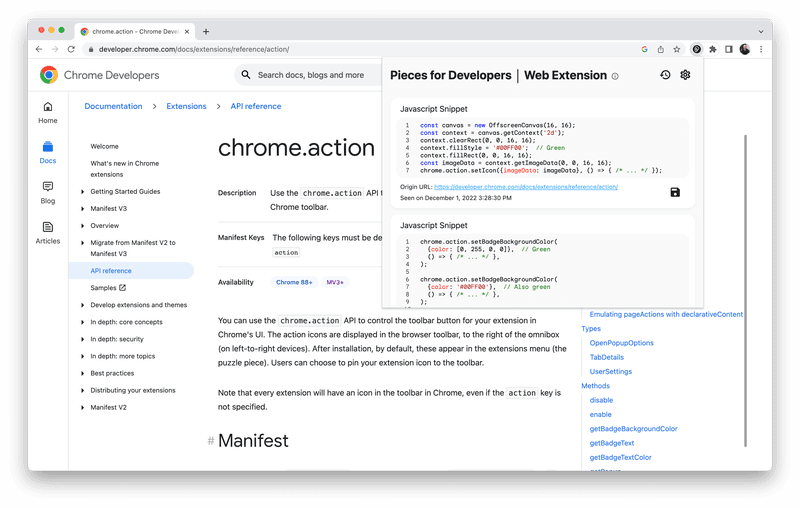Expand the Manifest V3 tree item
Screen dimensions: 800x508
tap(83, 208)
